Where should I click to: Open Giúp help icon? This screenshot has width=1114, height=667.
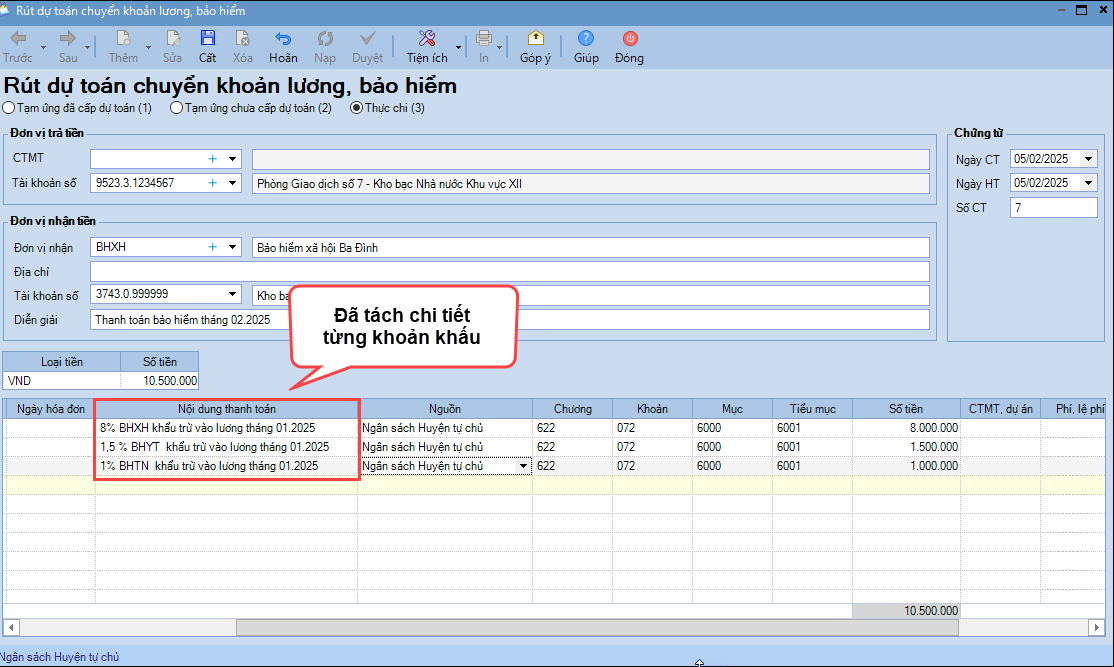pyautogui.click(x=586, y=38)
